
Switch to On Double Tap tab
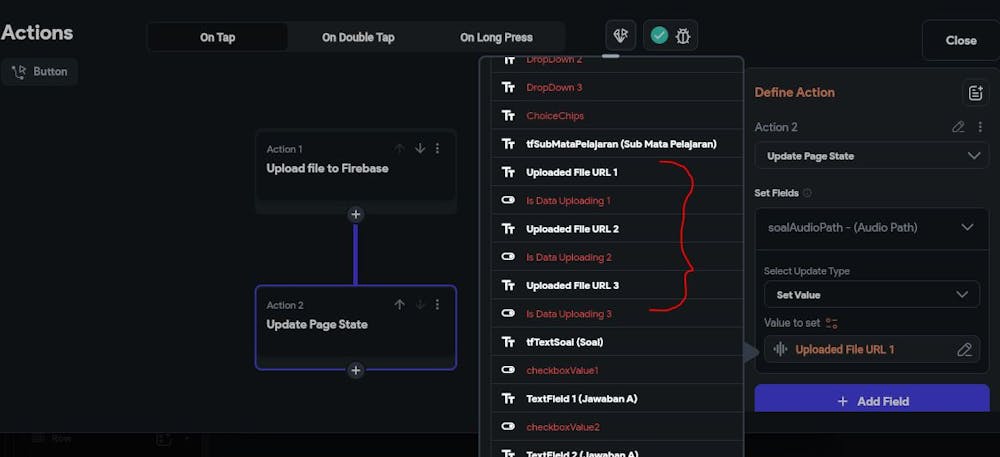pos(358,37)
